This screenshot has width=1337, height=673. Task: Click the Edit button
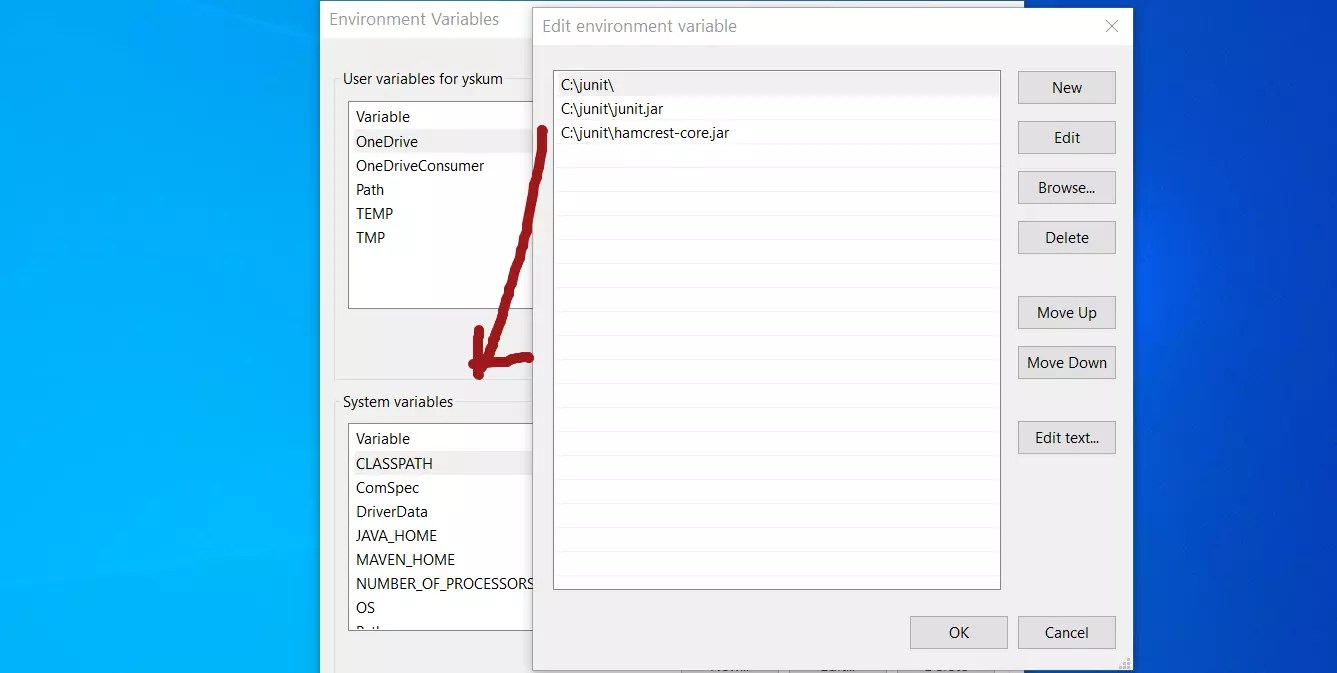1066,137
